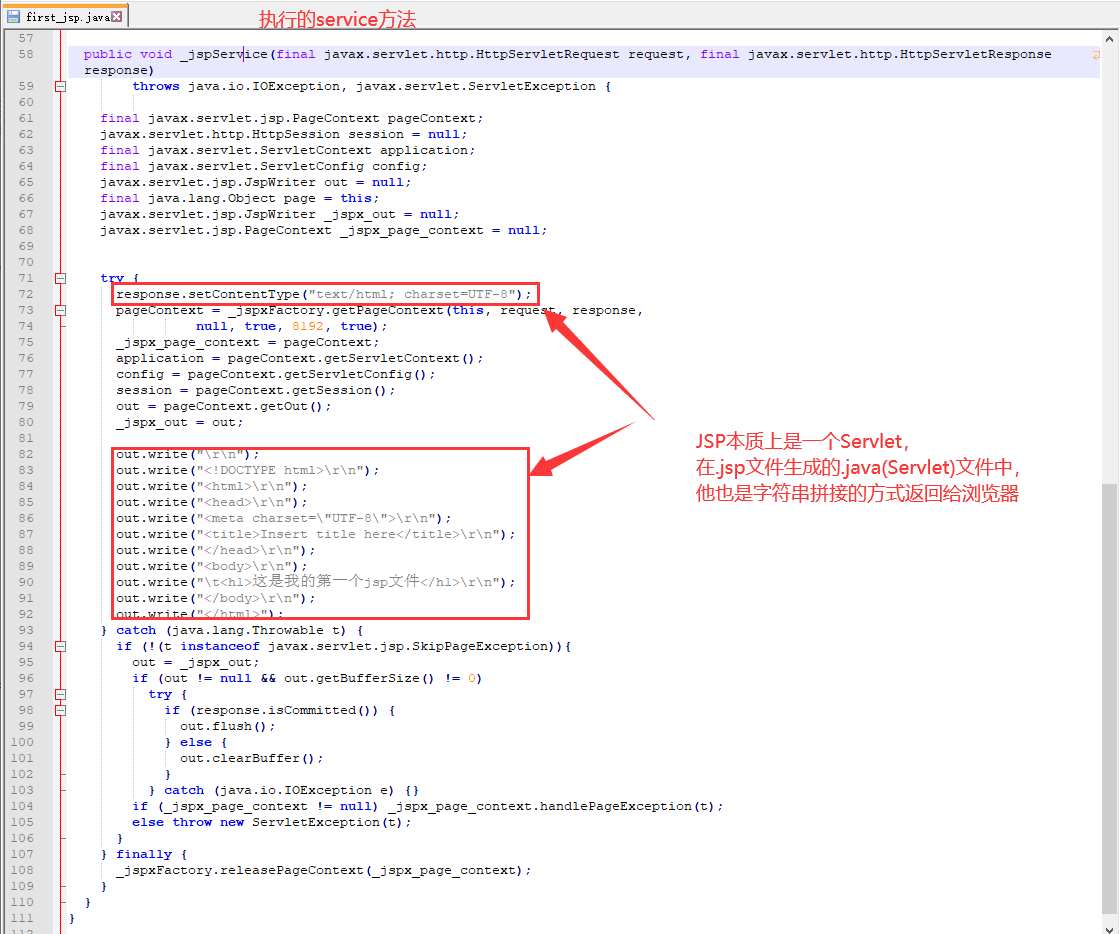Click the out.write "<!DOCTYPE html>" line
The width and height of the screenshot is (1120, 934).
[x=248, y=471]
